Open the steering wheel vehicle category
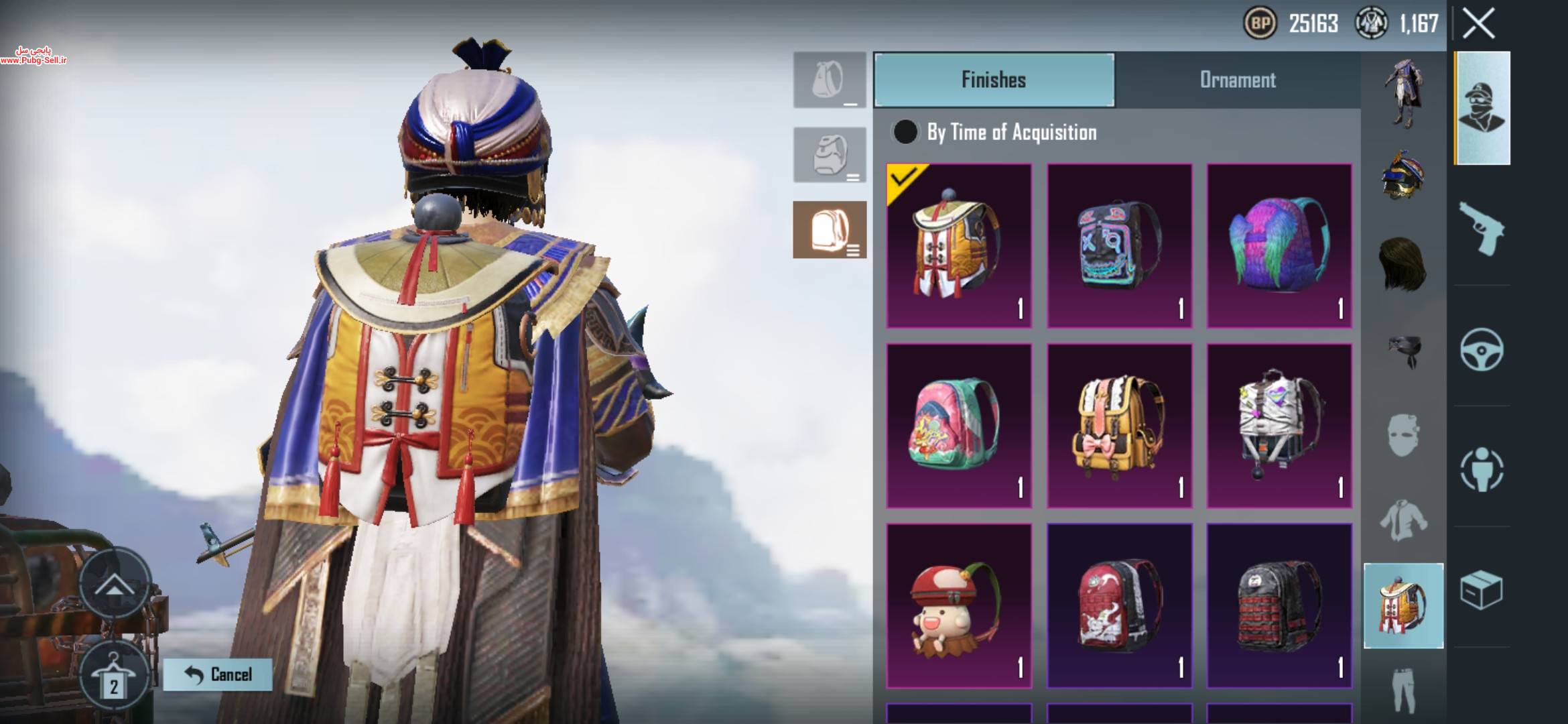This screenshot has height=724, width=1568. [x=1482, y=349]
